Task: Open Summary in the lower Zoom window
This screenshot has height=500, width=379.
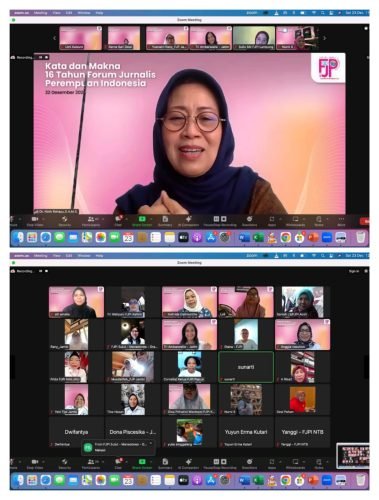Action: (x=165, y=464)
